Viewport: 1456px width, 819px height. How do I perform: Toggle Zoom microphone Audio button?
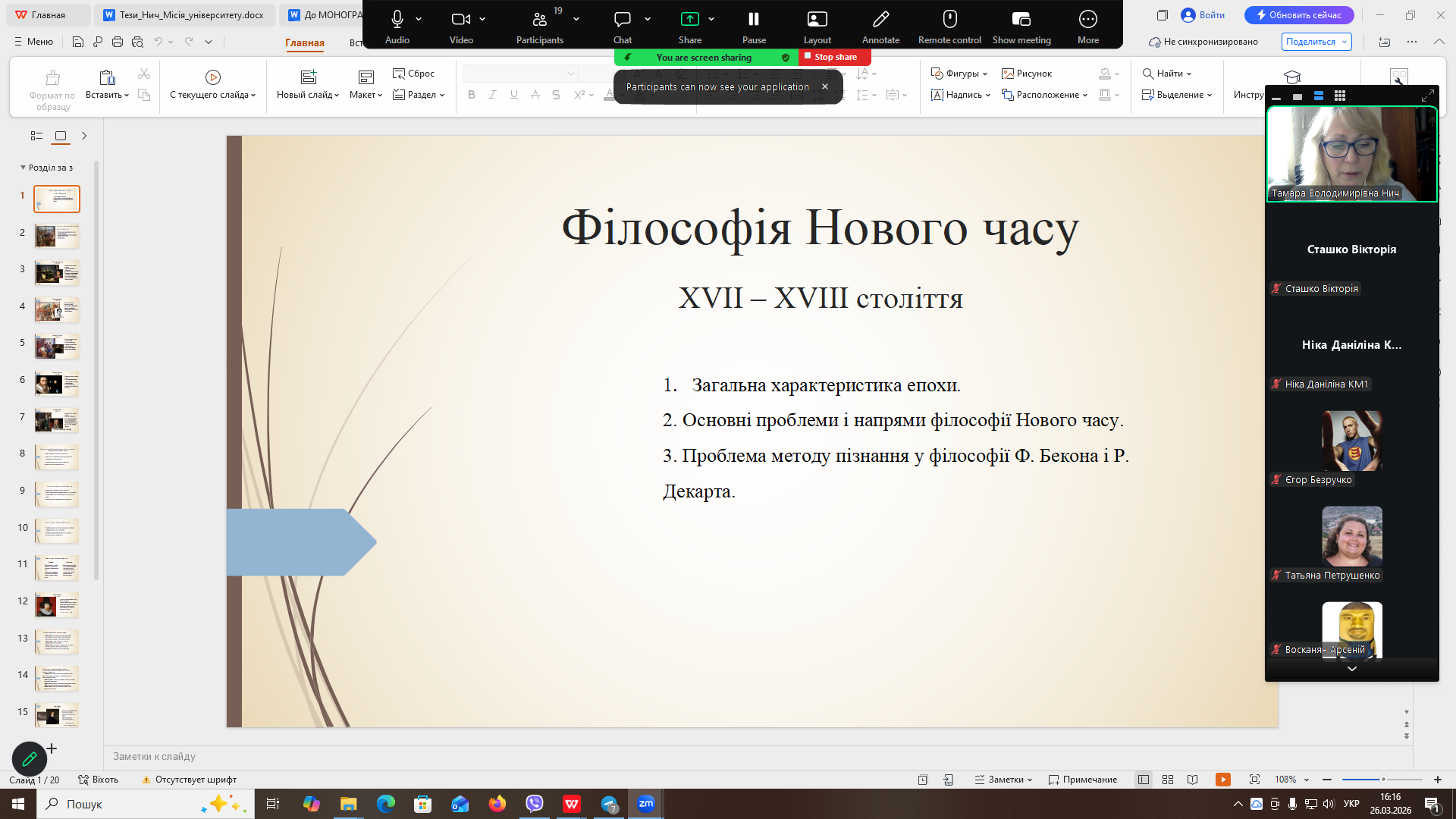tap(397, 20)
